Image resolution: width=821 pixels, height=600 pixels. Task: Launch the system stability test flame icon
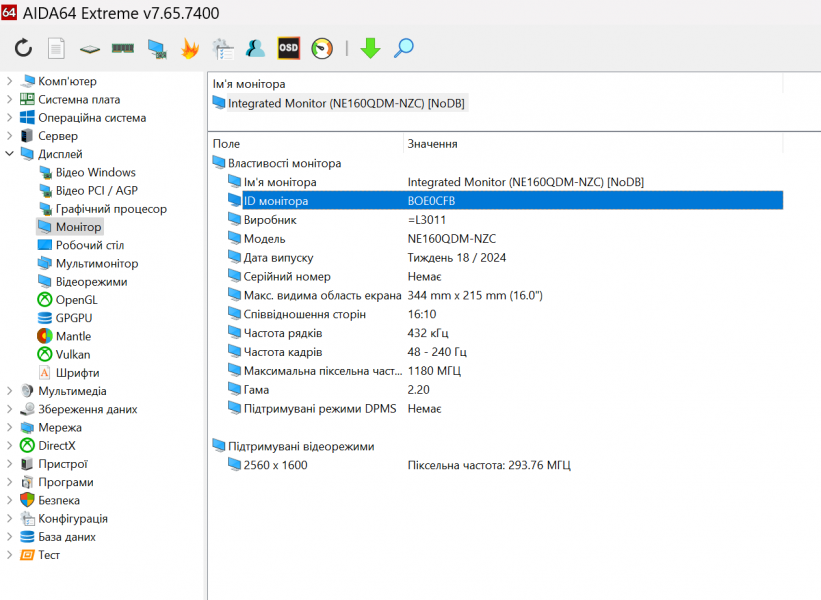click(190, 49)
